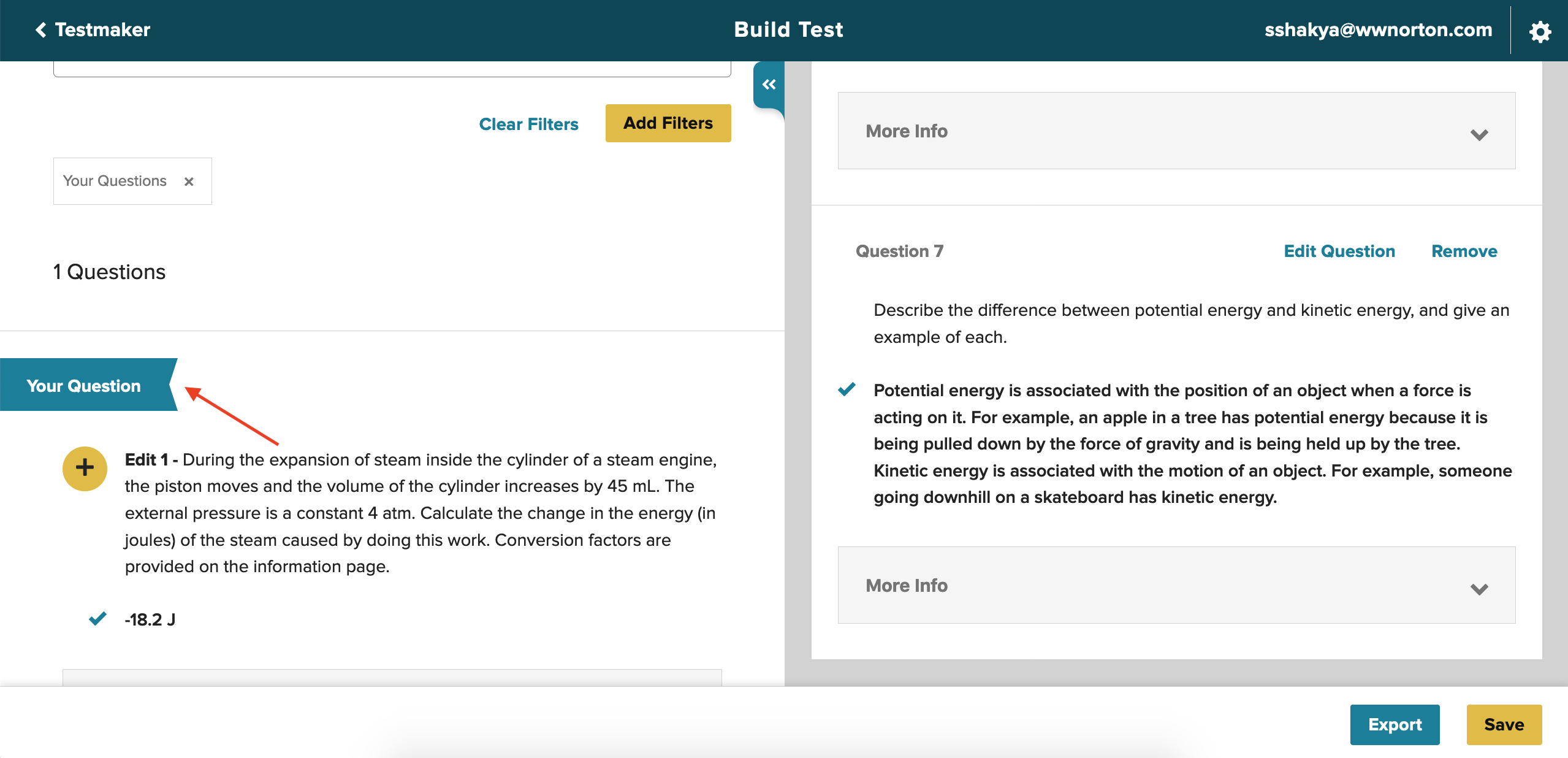This screenshot has width=1568, height=758.
Task: Remove Your Questions filter with x icon
Action: pos(189,182)
